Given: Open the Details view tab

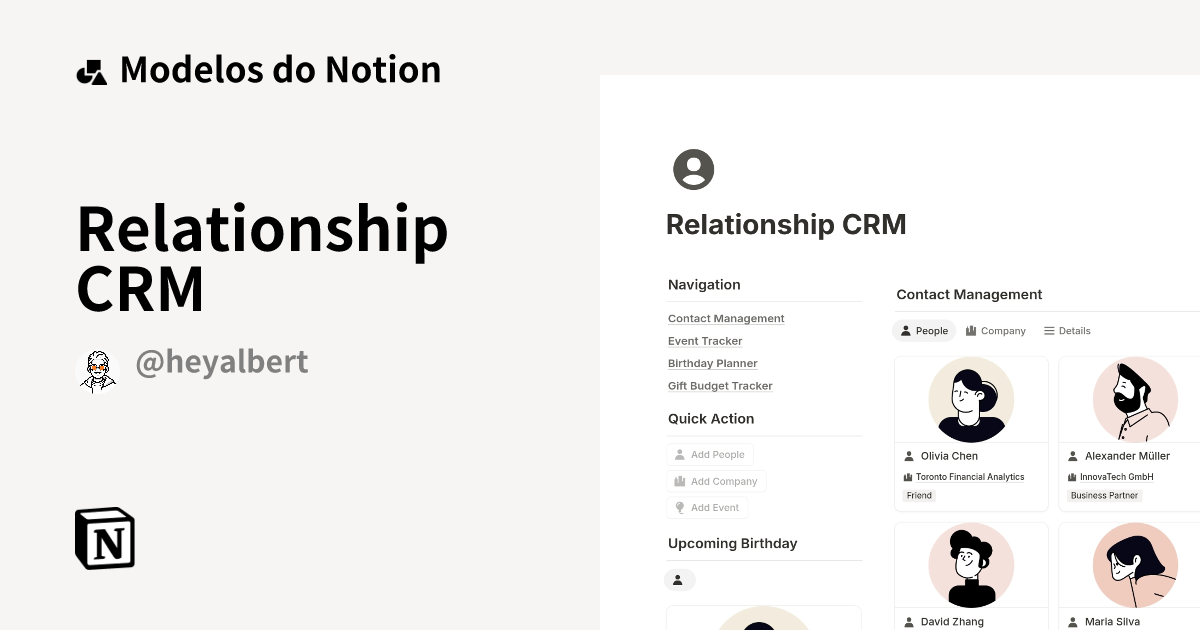Looking at the screenshot, I should [1066, 330].
